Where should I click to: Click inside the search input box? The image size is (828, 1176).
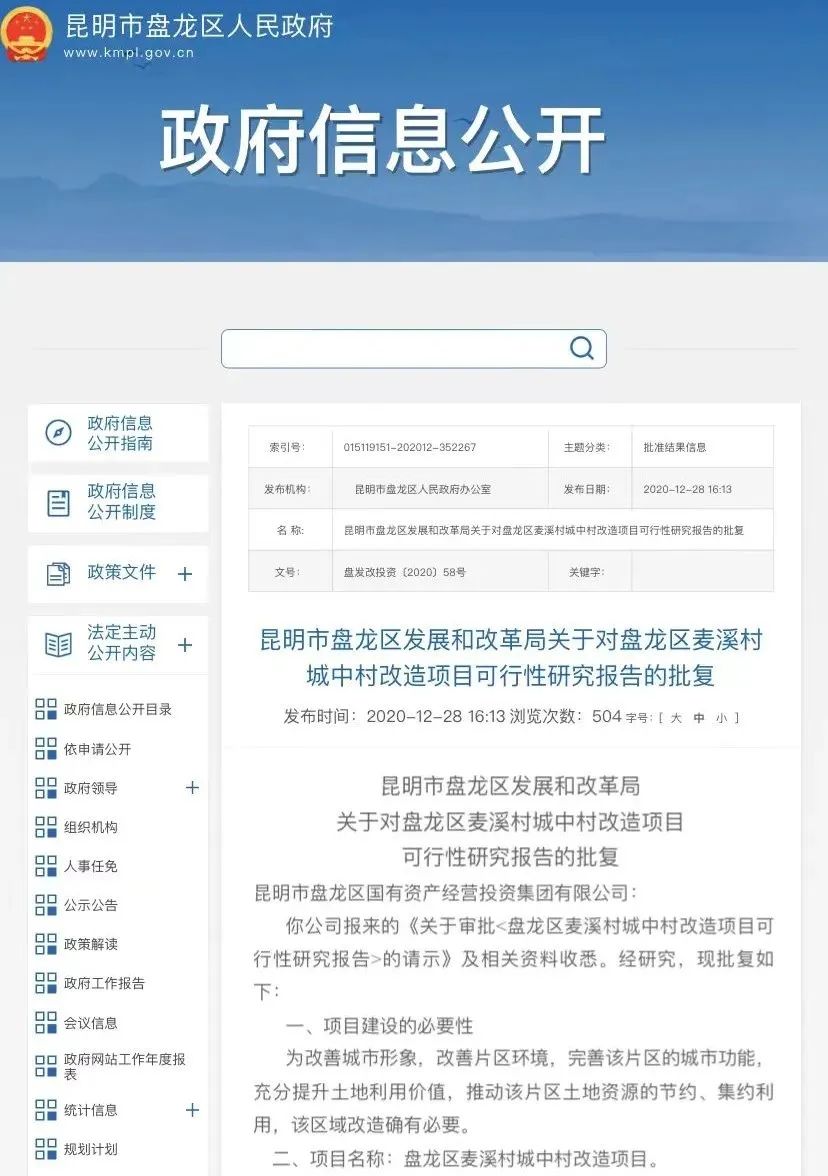400,348
